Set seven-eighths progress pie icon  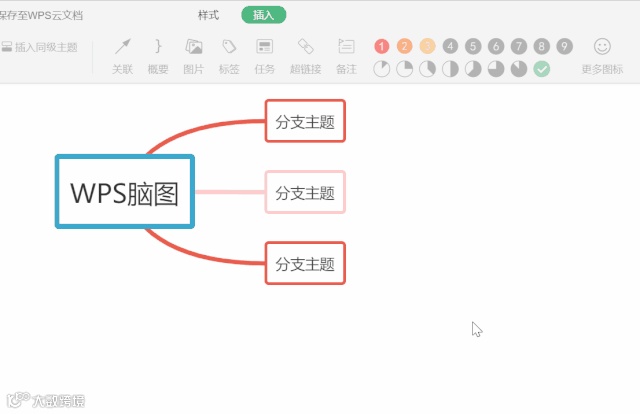click(519, 69)
